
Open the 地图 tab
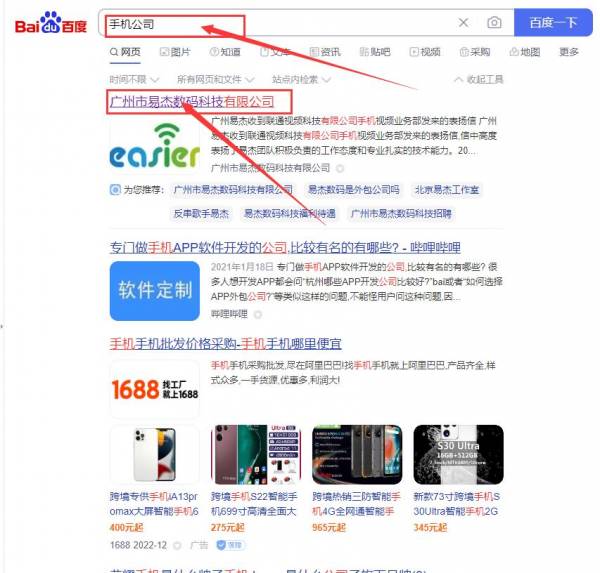525,52
